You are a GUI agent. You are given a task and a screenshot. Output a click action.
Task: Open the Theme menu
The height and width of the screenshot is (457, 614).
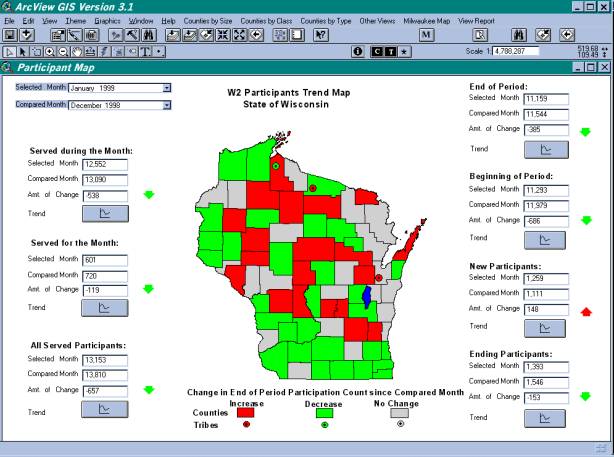tap(76, 20)
